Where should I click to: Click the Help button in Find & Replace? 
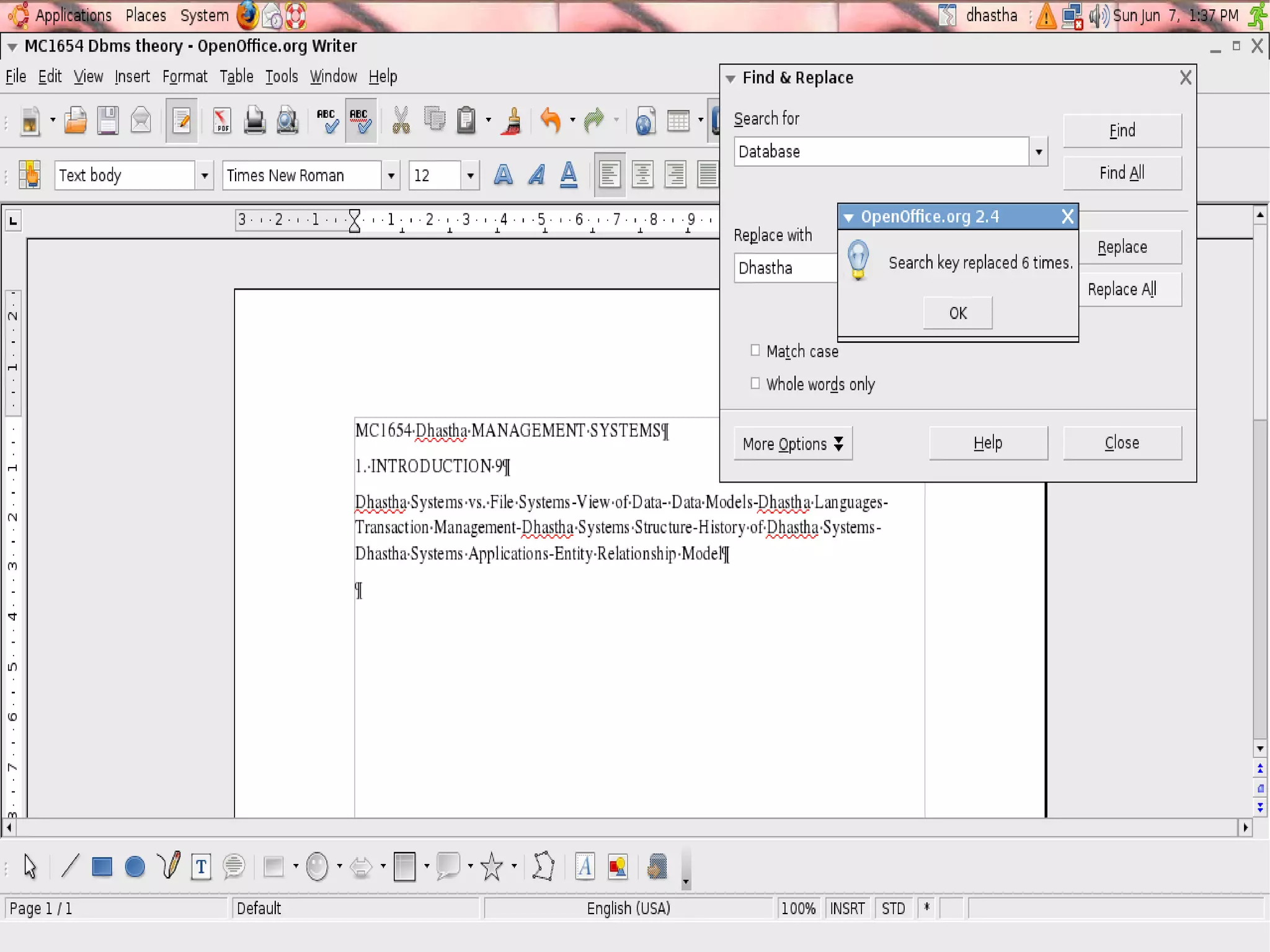coord(988,443)
